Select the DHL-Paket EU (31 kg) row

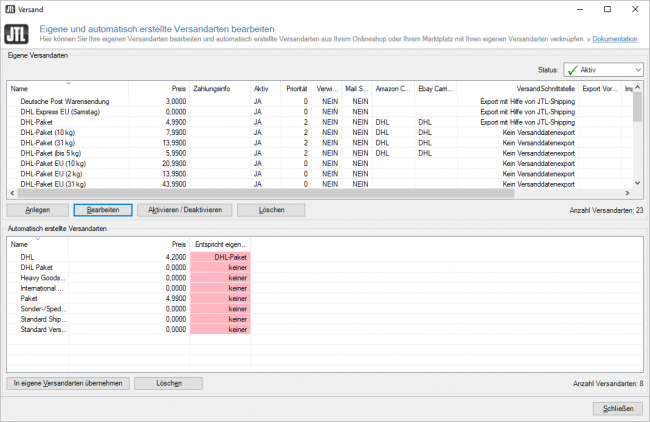coord(320,184)
